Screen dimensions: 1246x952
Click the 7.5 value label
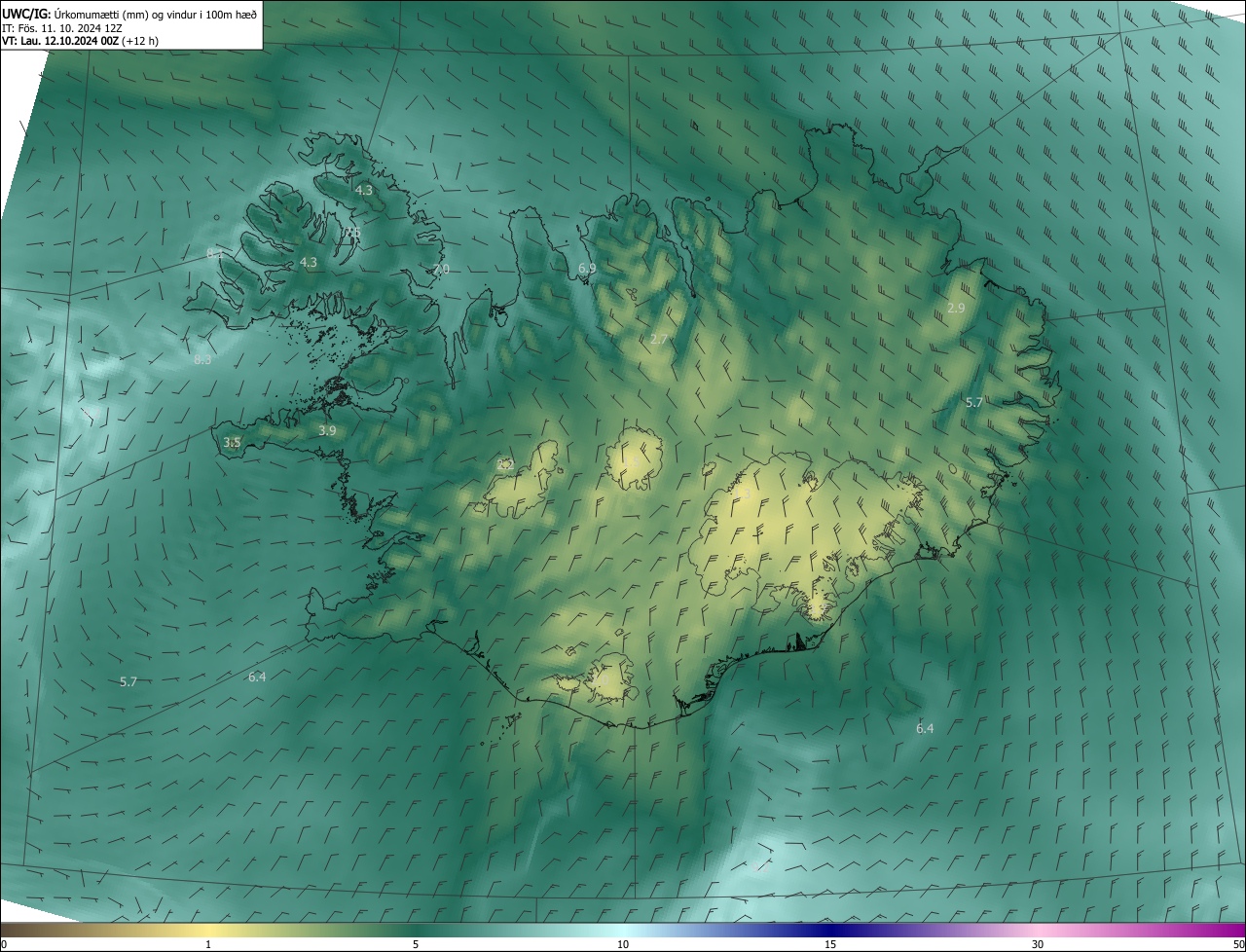coord(351,233)
